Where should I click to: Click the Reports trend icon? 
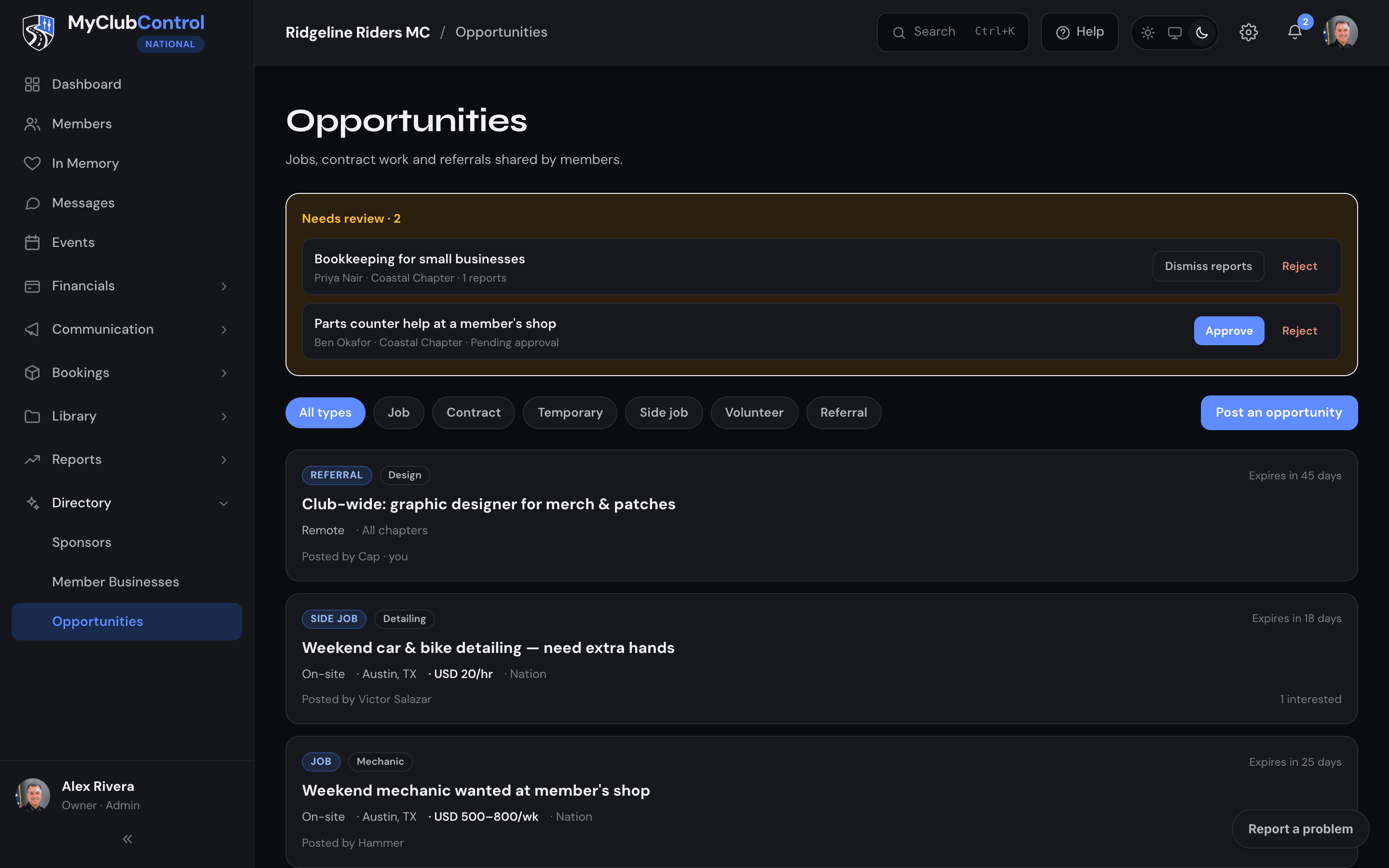click(32, 459)
